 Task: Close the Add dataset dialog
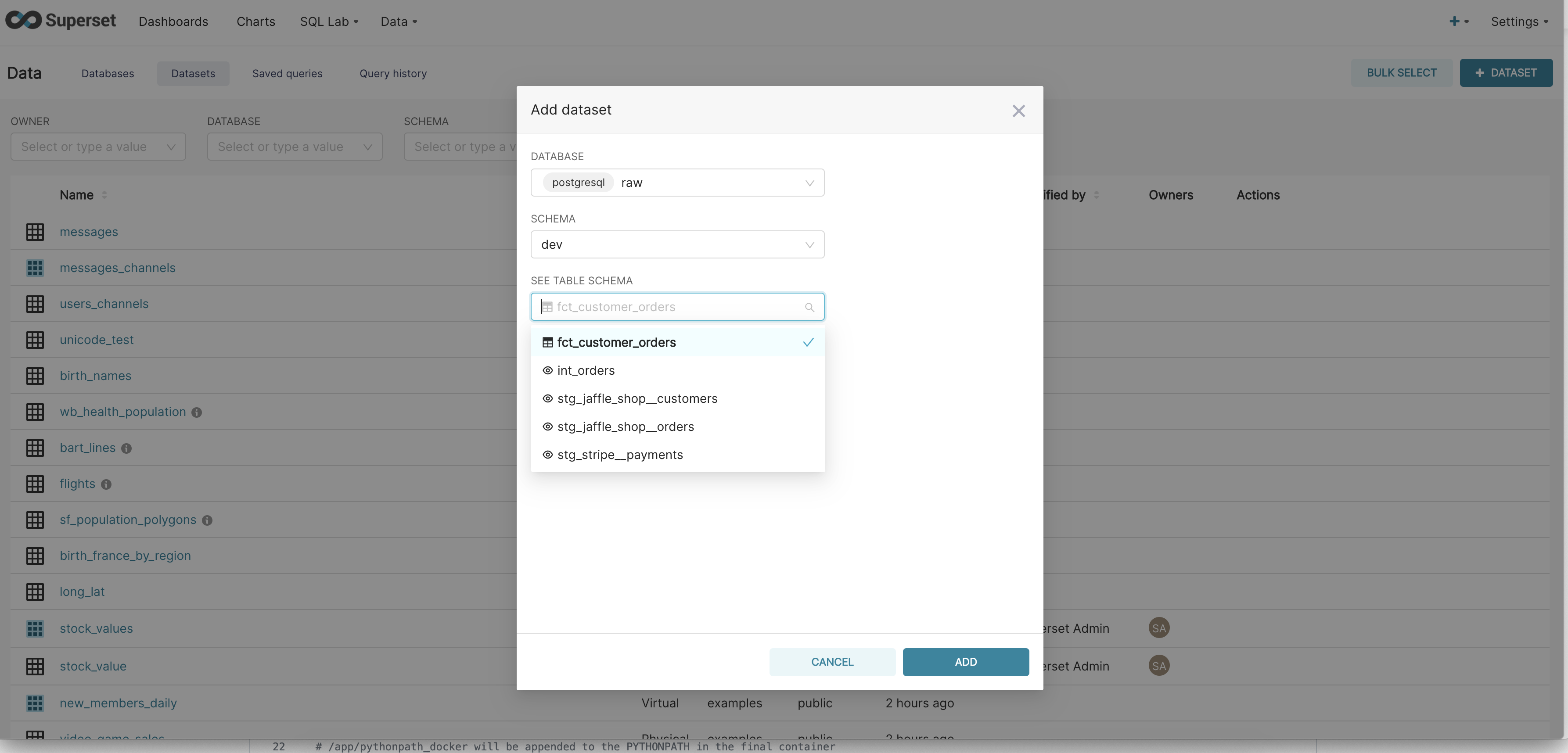[1018, 111]
